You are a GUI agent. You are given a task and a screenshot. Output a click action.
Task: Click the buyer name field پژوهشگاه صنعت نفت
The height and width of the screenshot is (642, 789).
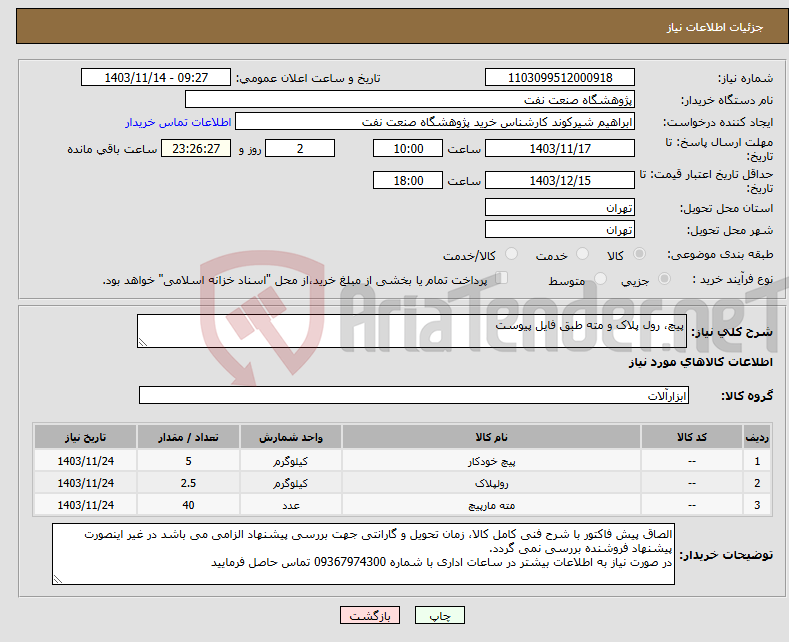pos(410,99)
